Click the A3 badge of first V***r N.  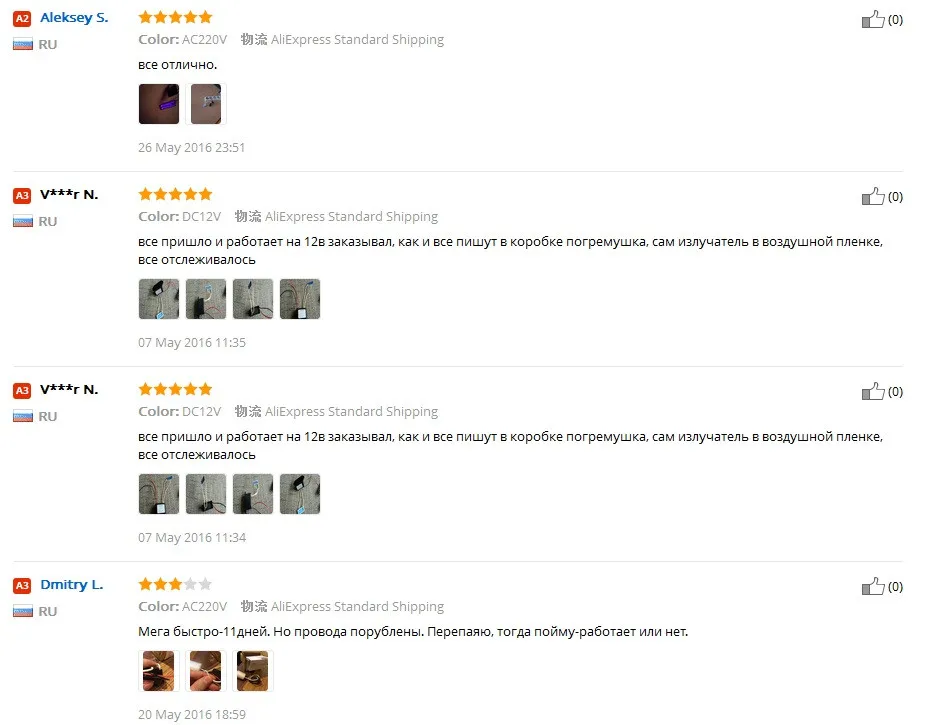click(x=22, y=195)
